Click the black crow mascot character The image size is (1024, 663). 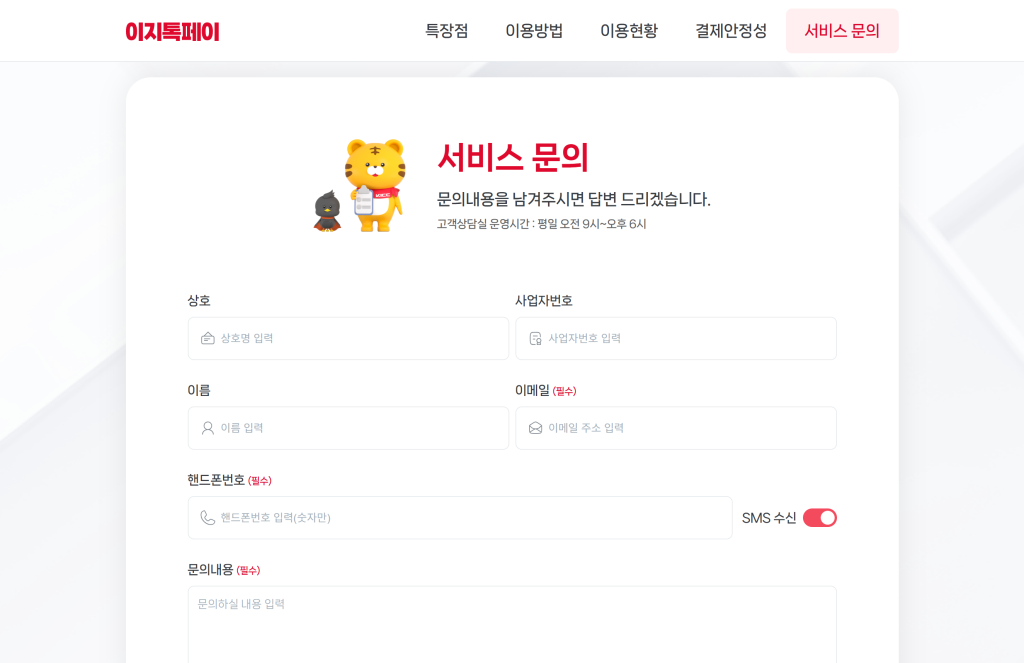point(327,210)
